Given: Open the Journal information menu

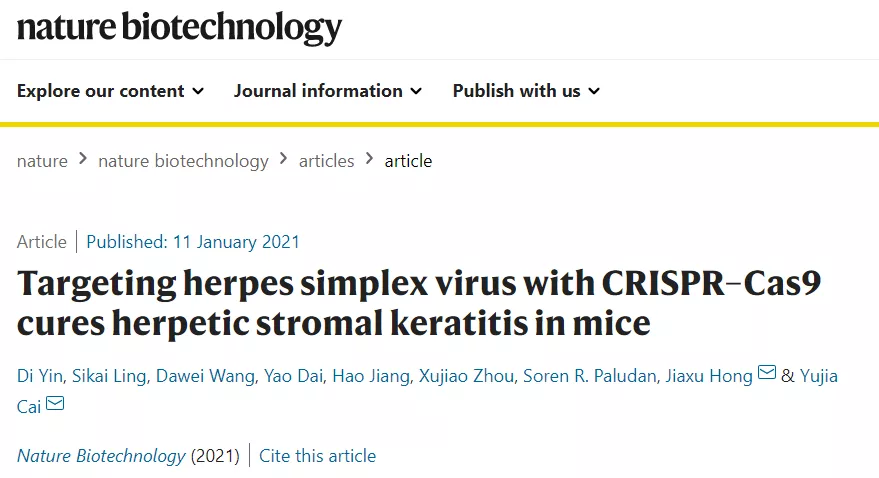Looking at the screenshot, I should click(x=328, y=91).
